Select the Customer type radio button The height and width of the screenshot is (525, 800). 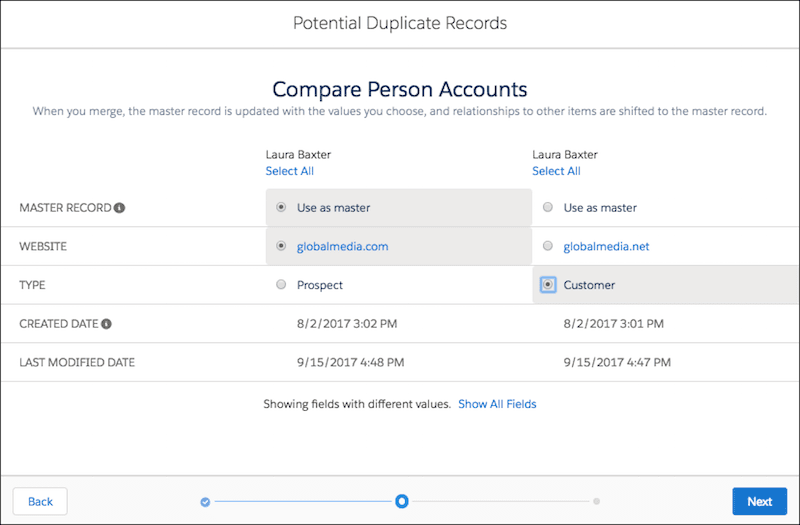tap(548, 285)
